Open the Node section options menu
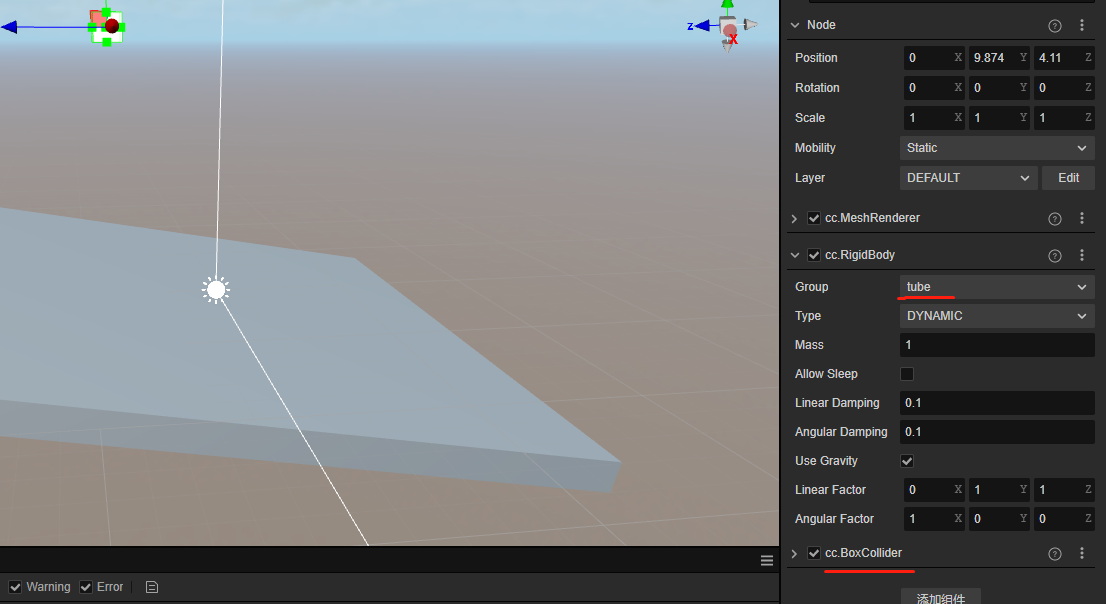 click(1082, 25)
